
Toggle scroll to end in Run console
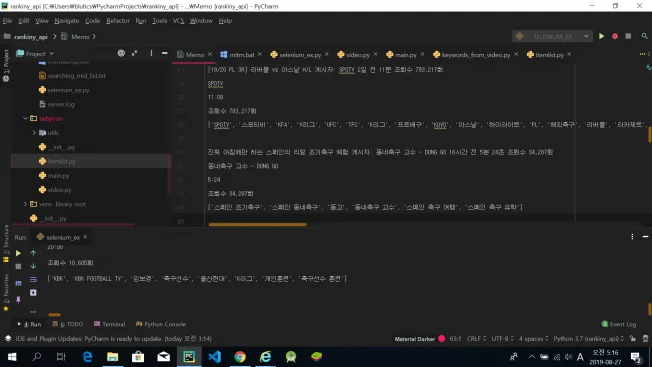pos(33,293)
